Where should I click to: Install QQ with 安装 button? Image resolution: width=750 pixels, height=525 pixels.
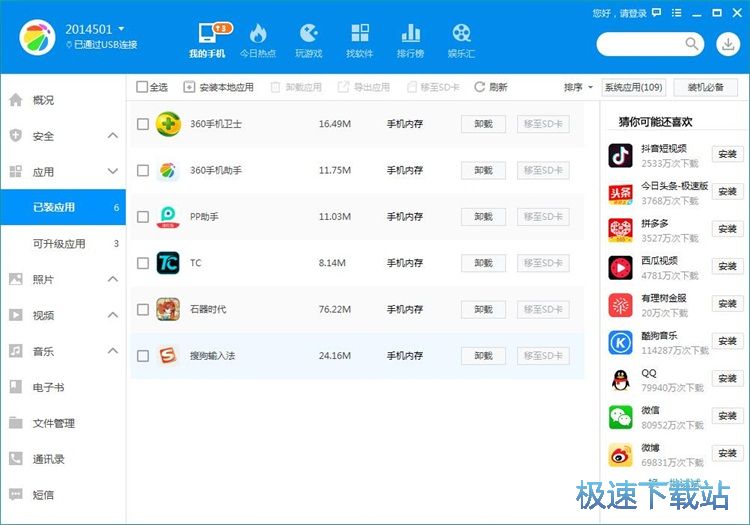click(727, 378)
